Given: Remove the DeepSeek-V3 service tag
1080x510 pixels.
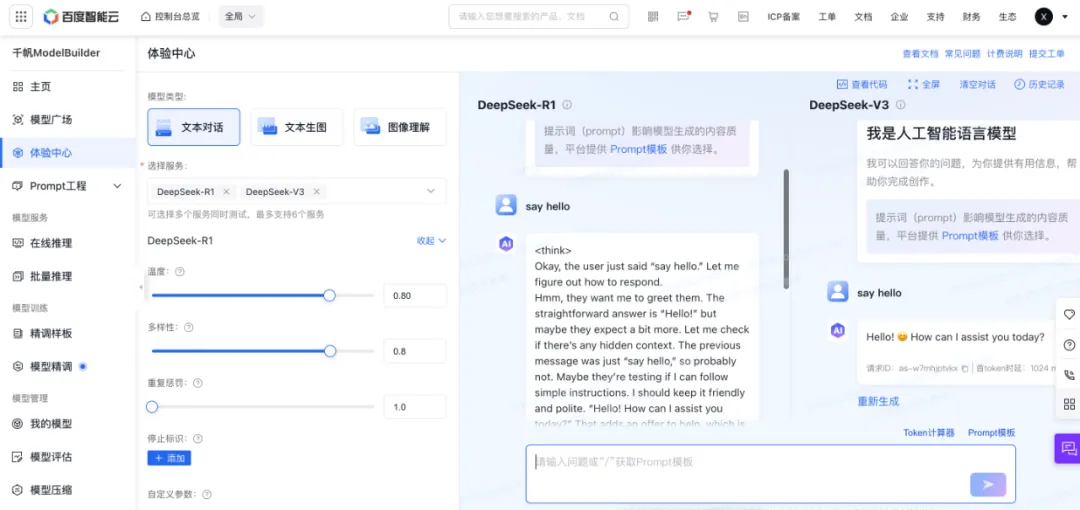Looking at the screenshot, I should point(316,192).
